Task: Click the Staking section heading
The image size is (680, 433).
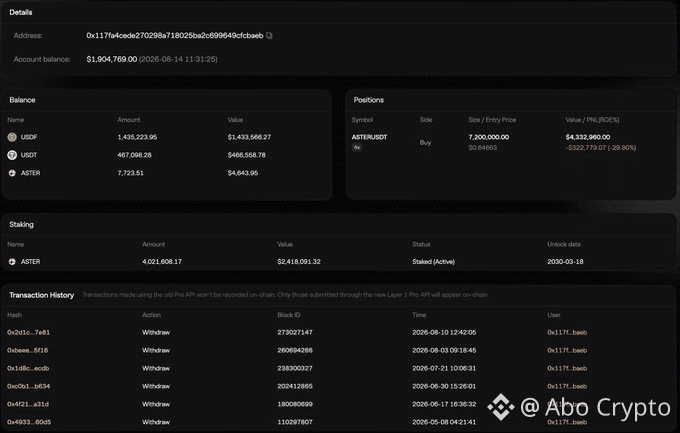Action: [21, 224]
